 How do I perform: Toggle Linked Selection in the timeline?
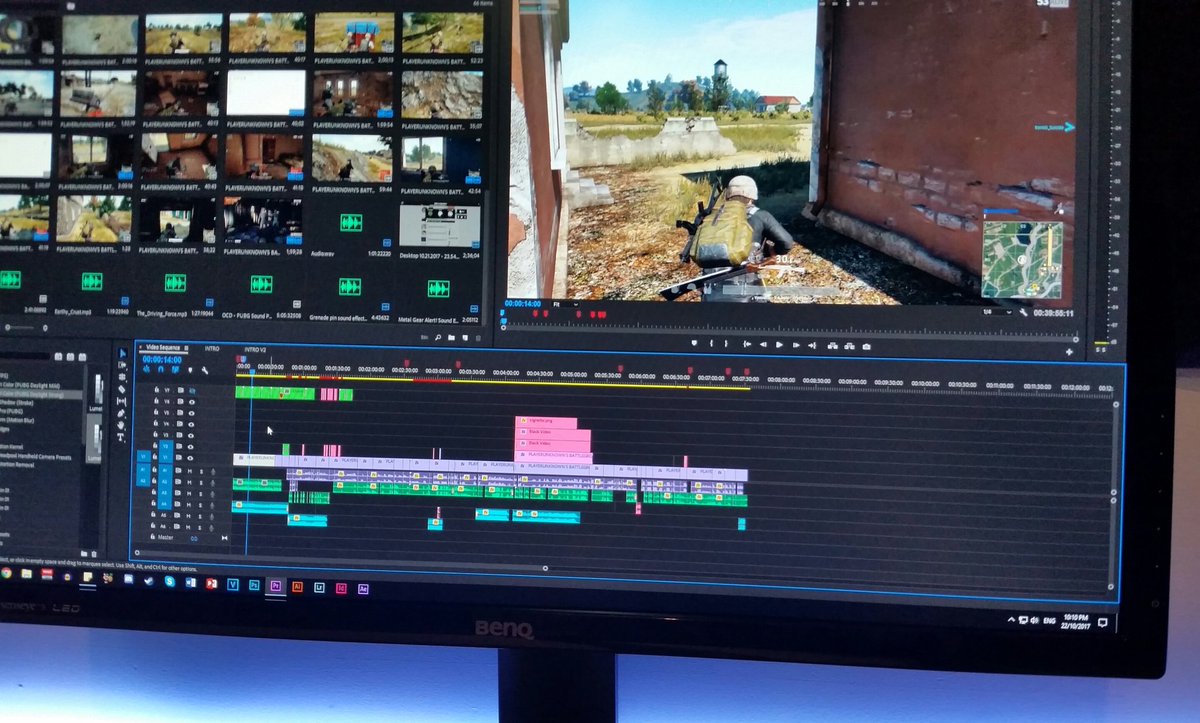pos(175,370)
